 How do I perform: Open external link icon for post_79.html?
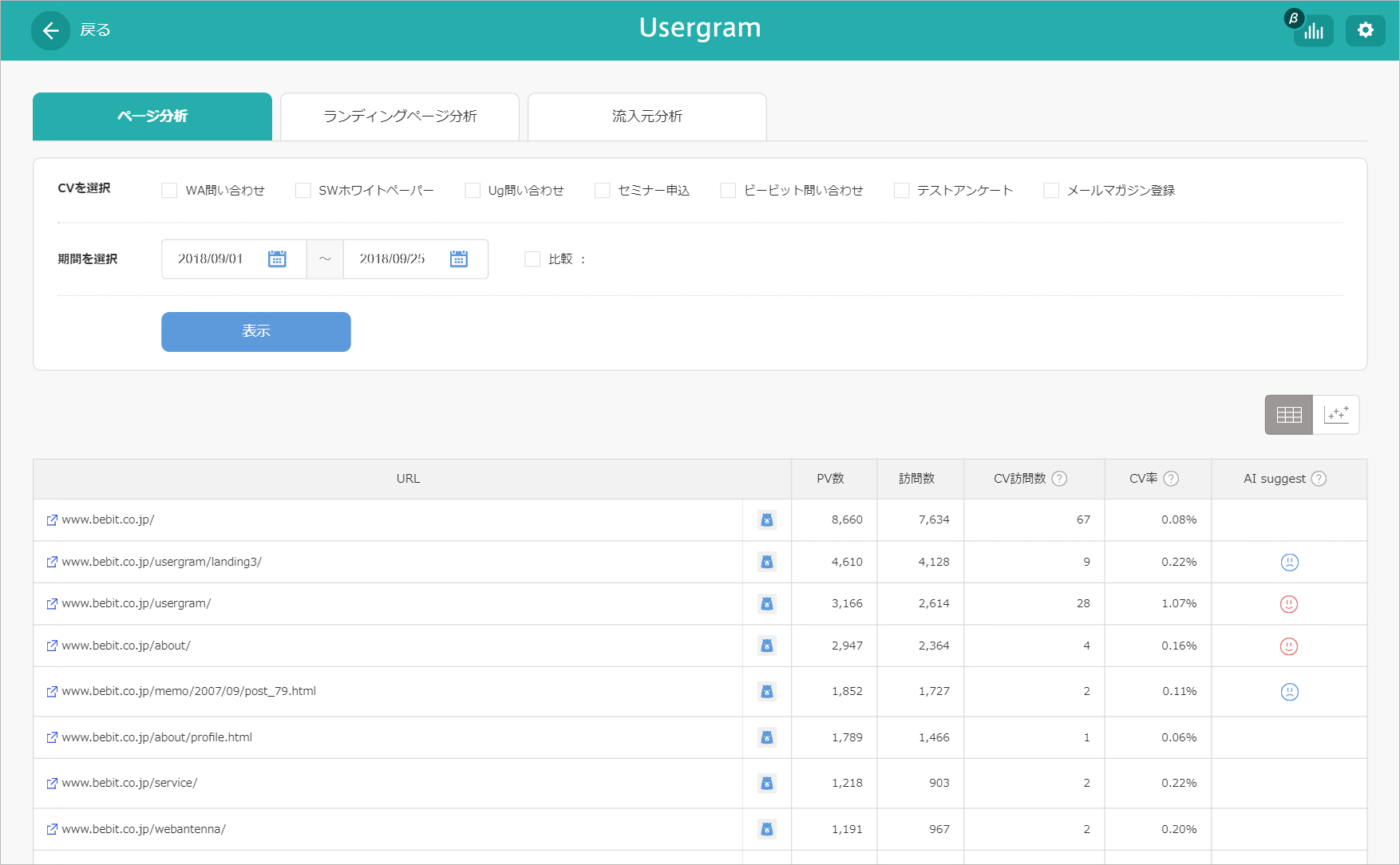[x=52, y=692]
